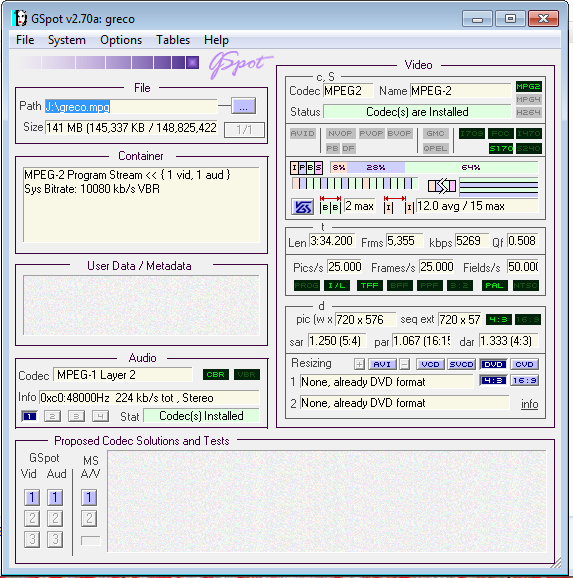Click the purple gradient progress bar
Image resolution: width=573 pixels, height=578 pixels.
(x=108, y=63)
